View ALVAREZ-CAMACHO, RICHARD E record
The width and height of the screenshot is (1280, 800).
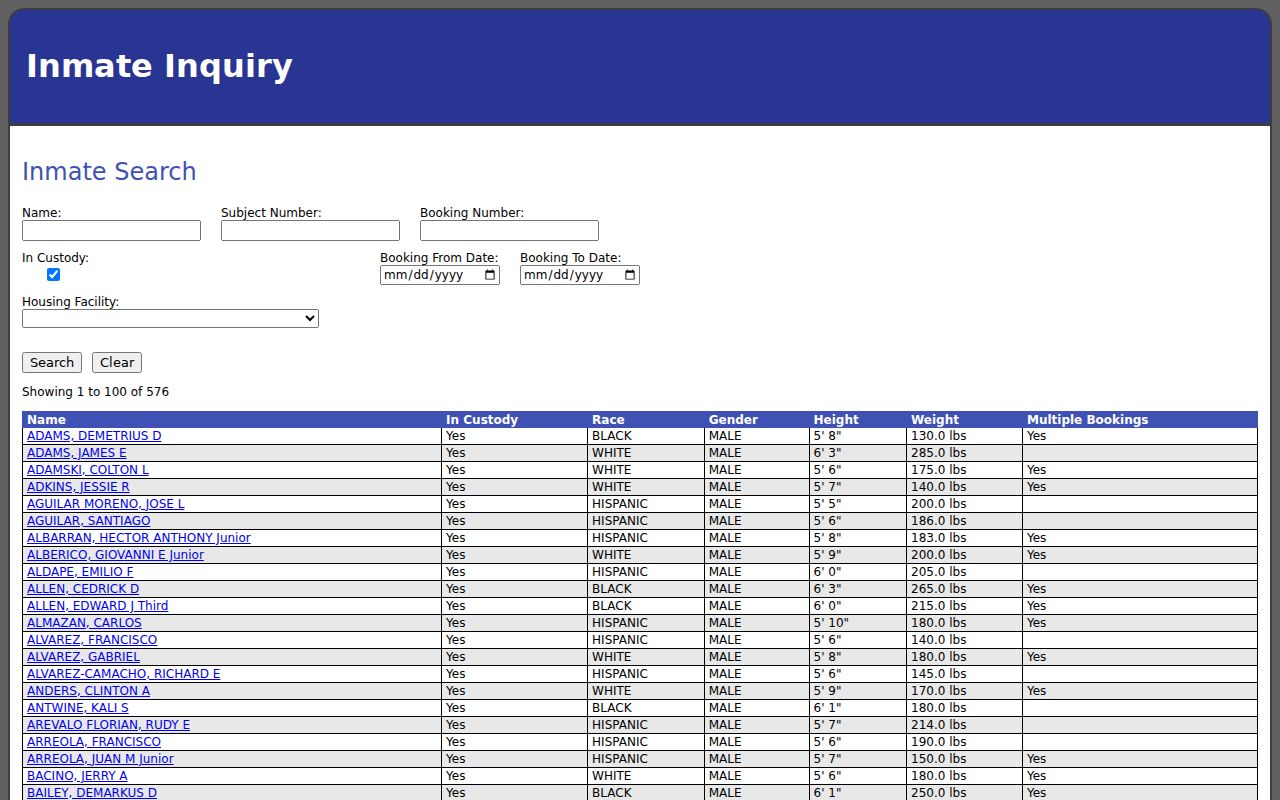pos(124,674)
